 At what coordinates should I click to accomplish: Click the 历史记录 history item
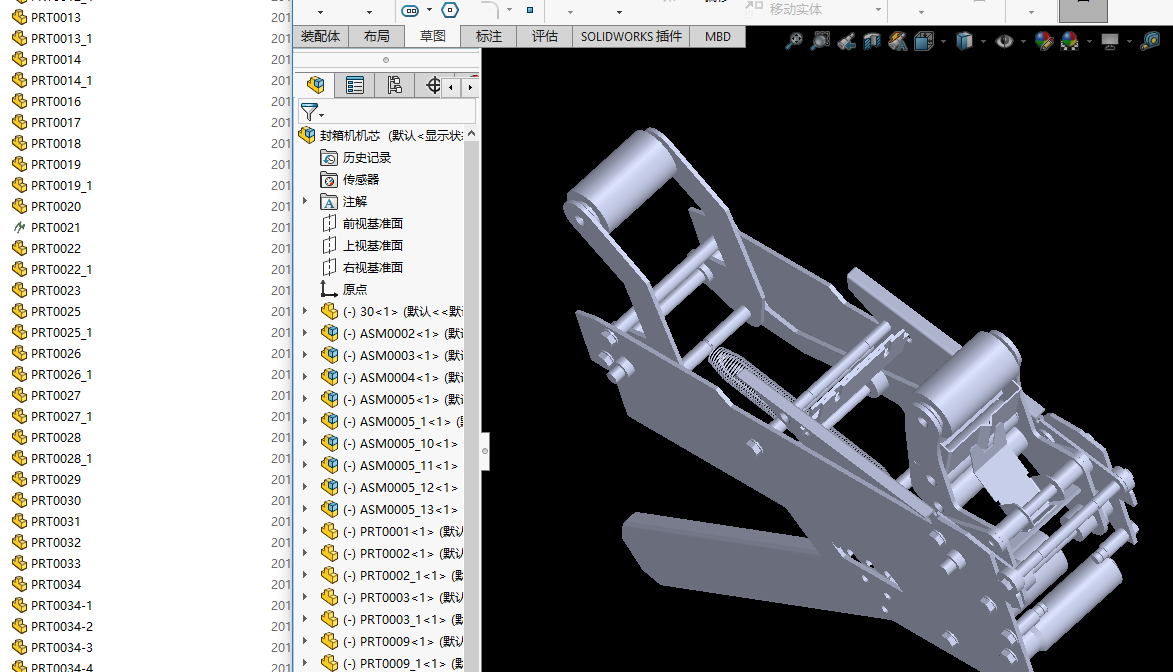click(x=366, y=157)
